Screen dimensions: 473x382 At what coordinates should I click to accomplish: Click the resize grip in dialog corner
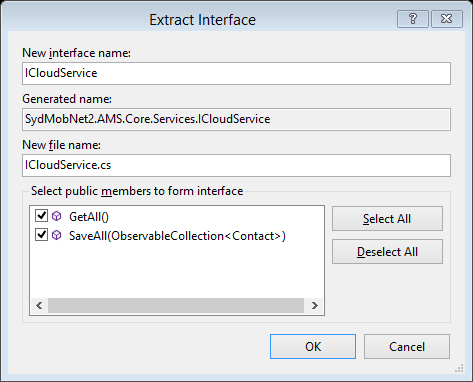coord(459,368)
